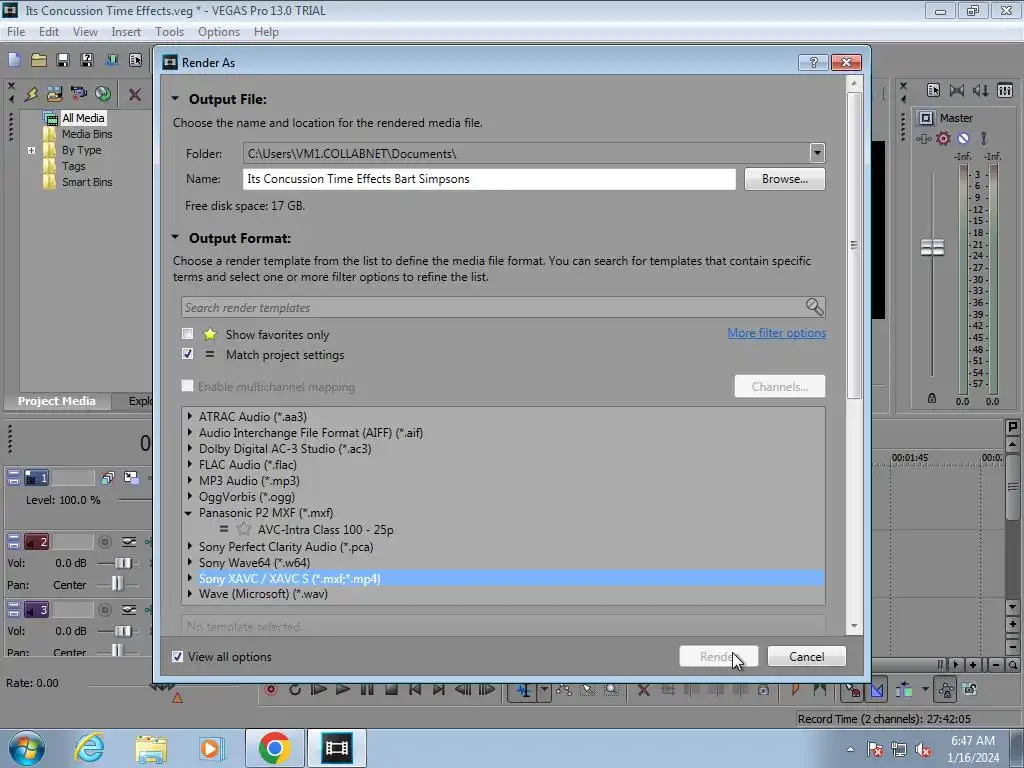Click the View menu
Screen dimensions: 1024x768
(x=85, y=31)
